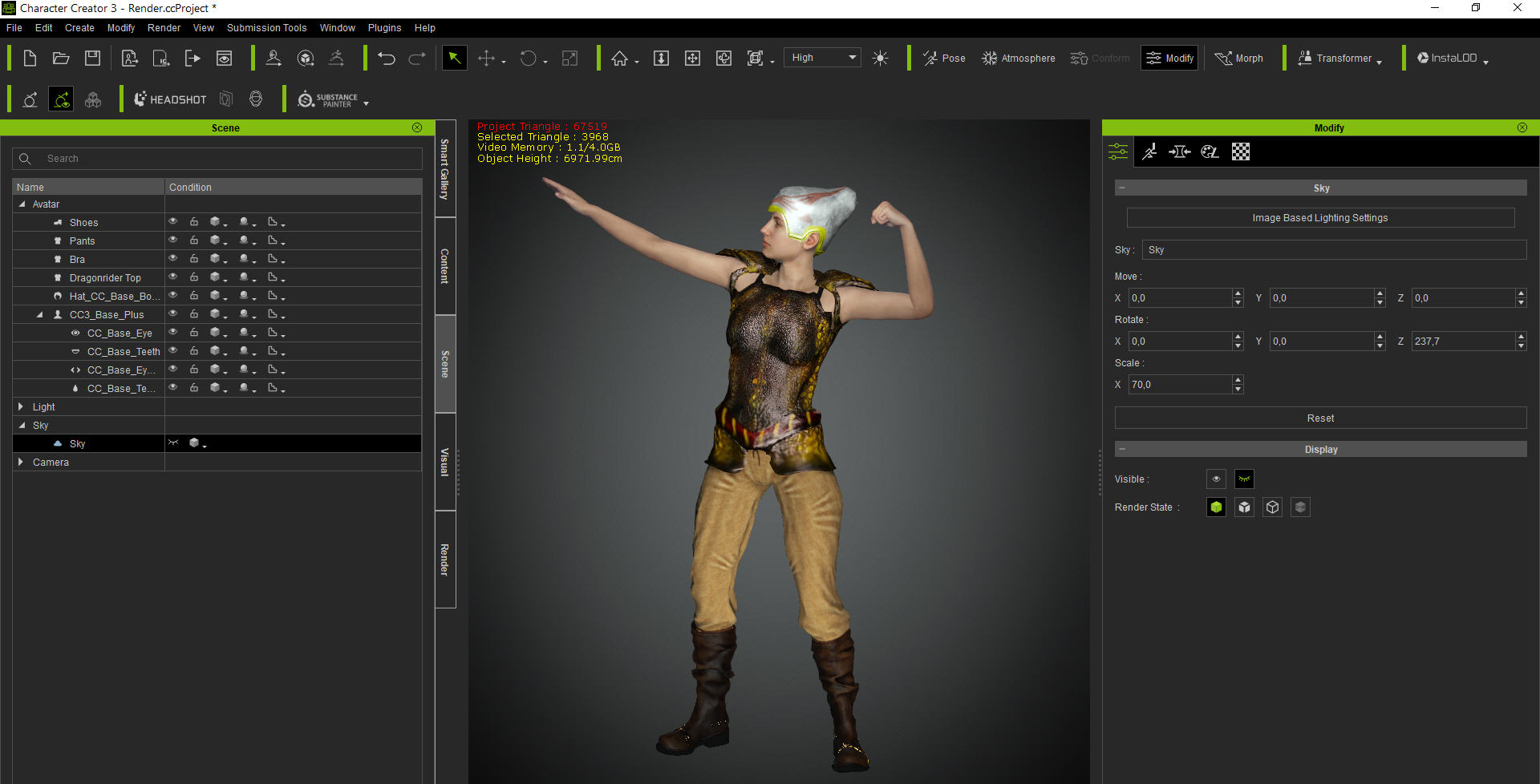Viewport: 1540px width, 784px height.
Task: Click the Home camera view icon
Action: 619,58
